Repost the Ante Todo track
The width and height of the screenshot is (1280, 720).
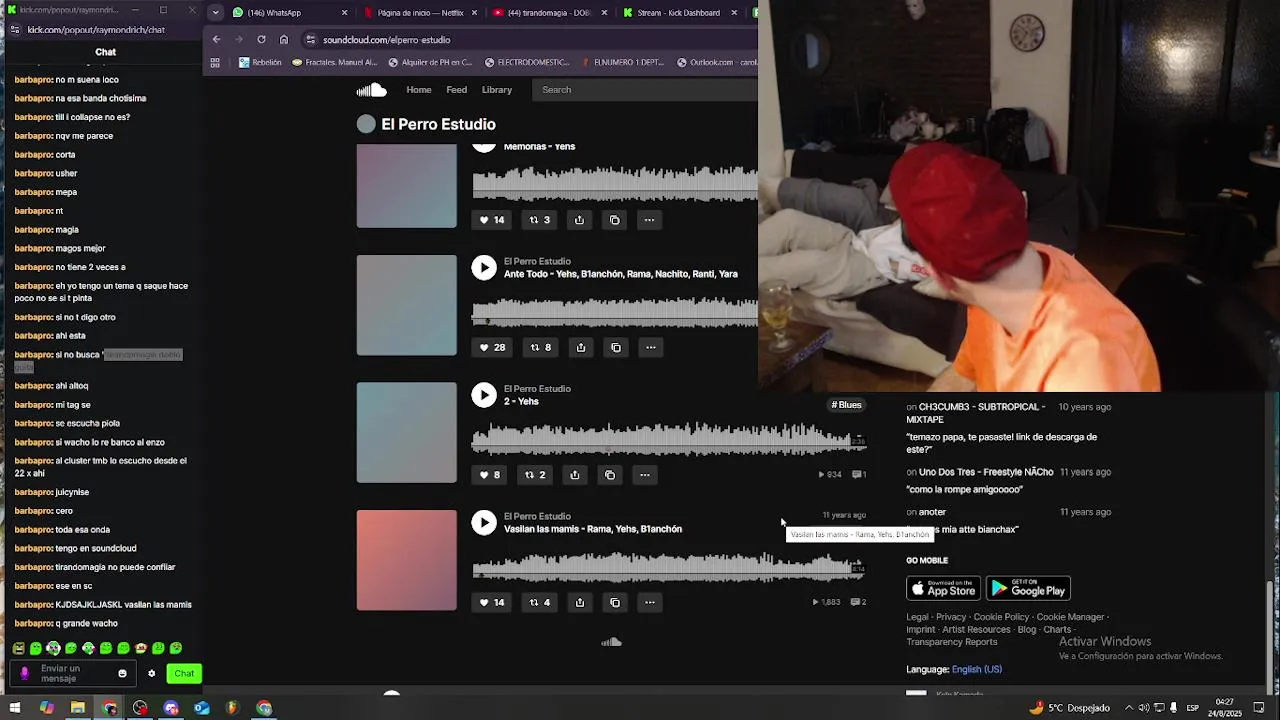(540, 347)
